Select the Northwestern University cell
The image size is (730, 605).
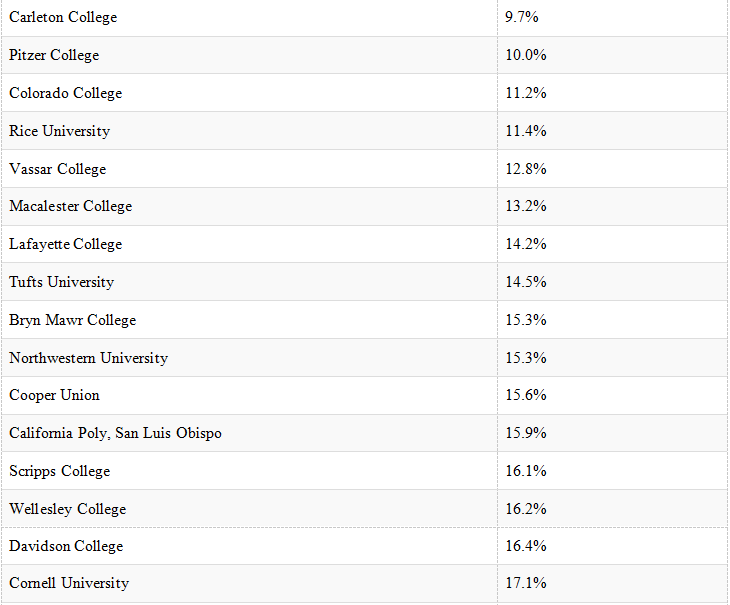point(89,358)
